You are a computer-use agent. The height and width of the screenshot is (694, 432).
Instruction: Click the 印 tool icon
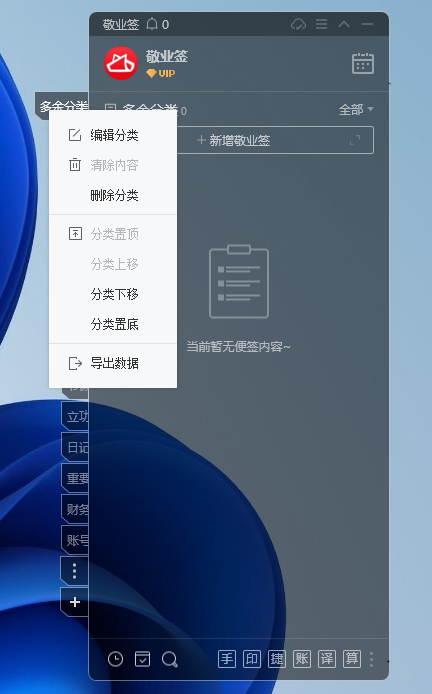tap(252, 659)
